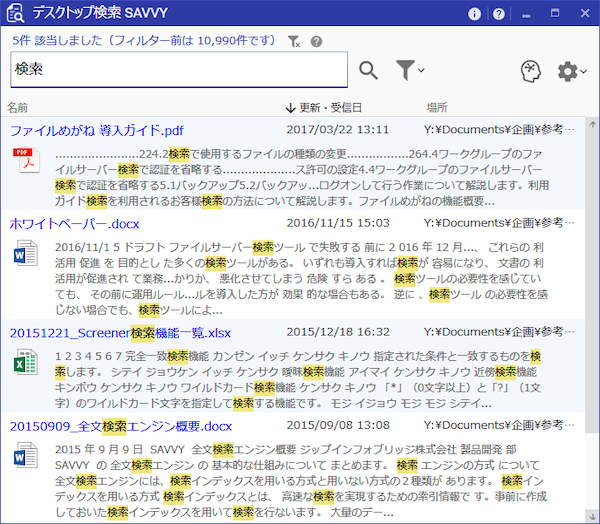Image resolution: width=600 pixels, height=524 pixels.
Task: Select date 2015/12/18 16:32
Action: (338, 332)
